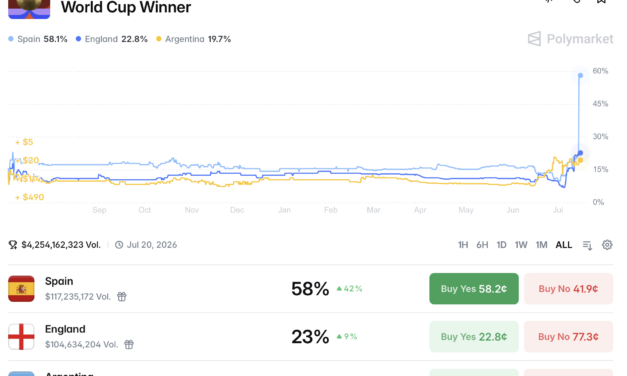Select the 1H time range

click(x=463, y=245)
